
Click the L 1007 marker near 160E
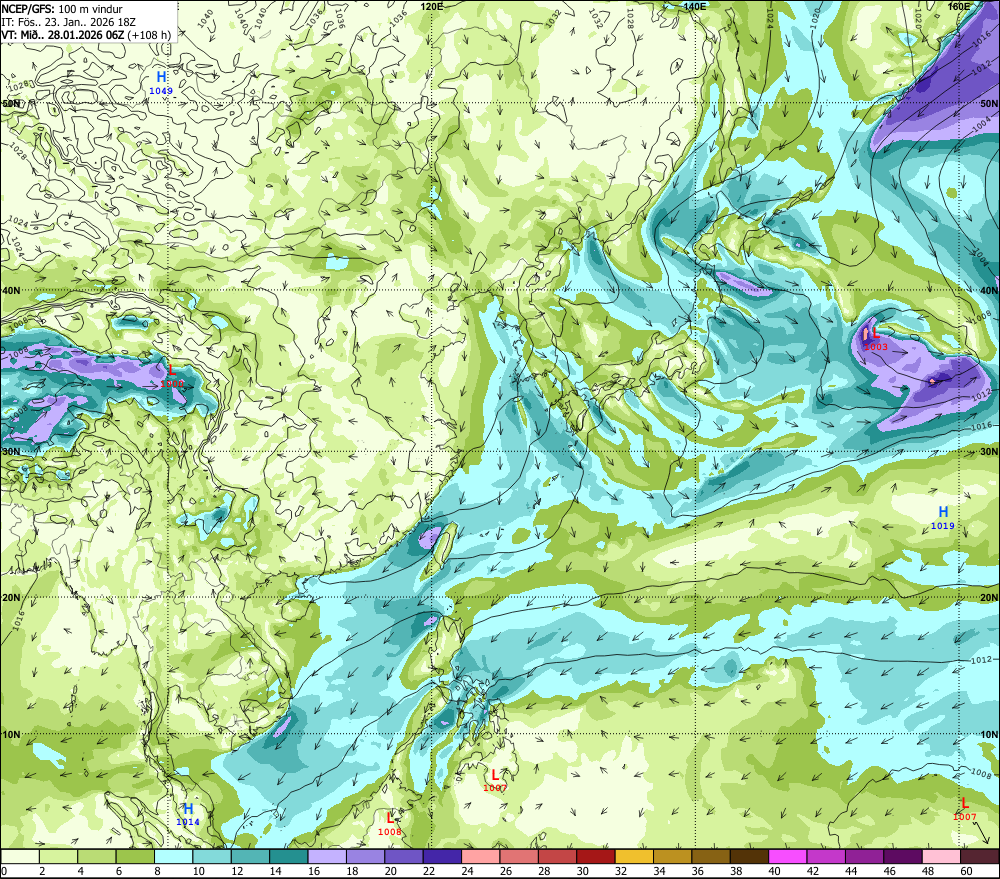[964, 809]
